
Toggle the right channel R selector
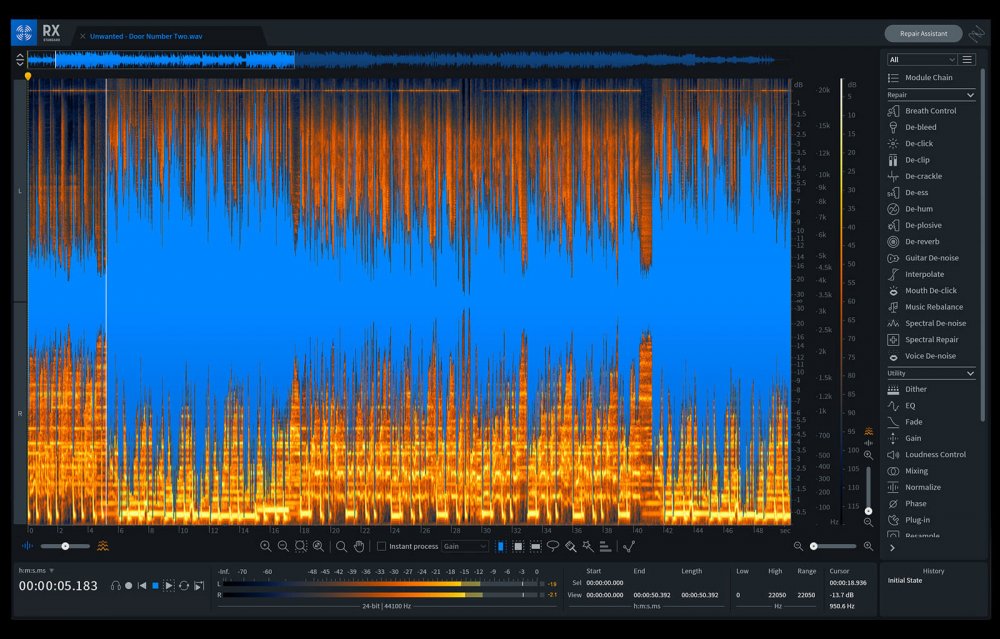tap(20, 413)
